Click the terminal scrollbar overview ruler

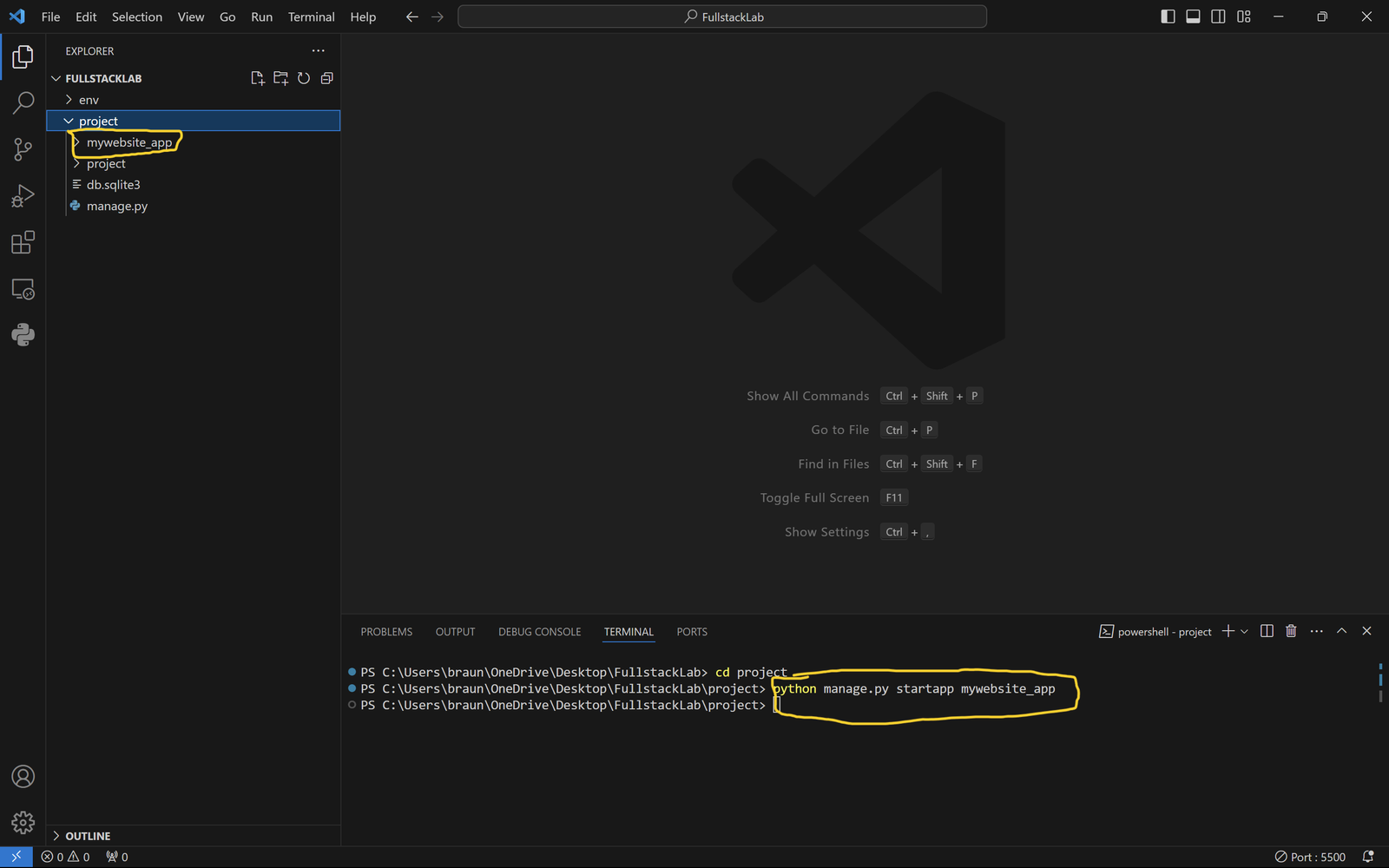click(1380, 684)
